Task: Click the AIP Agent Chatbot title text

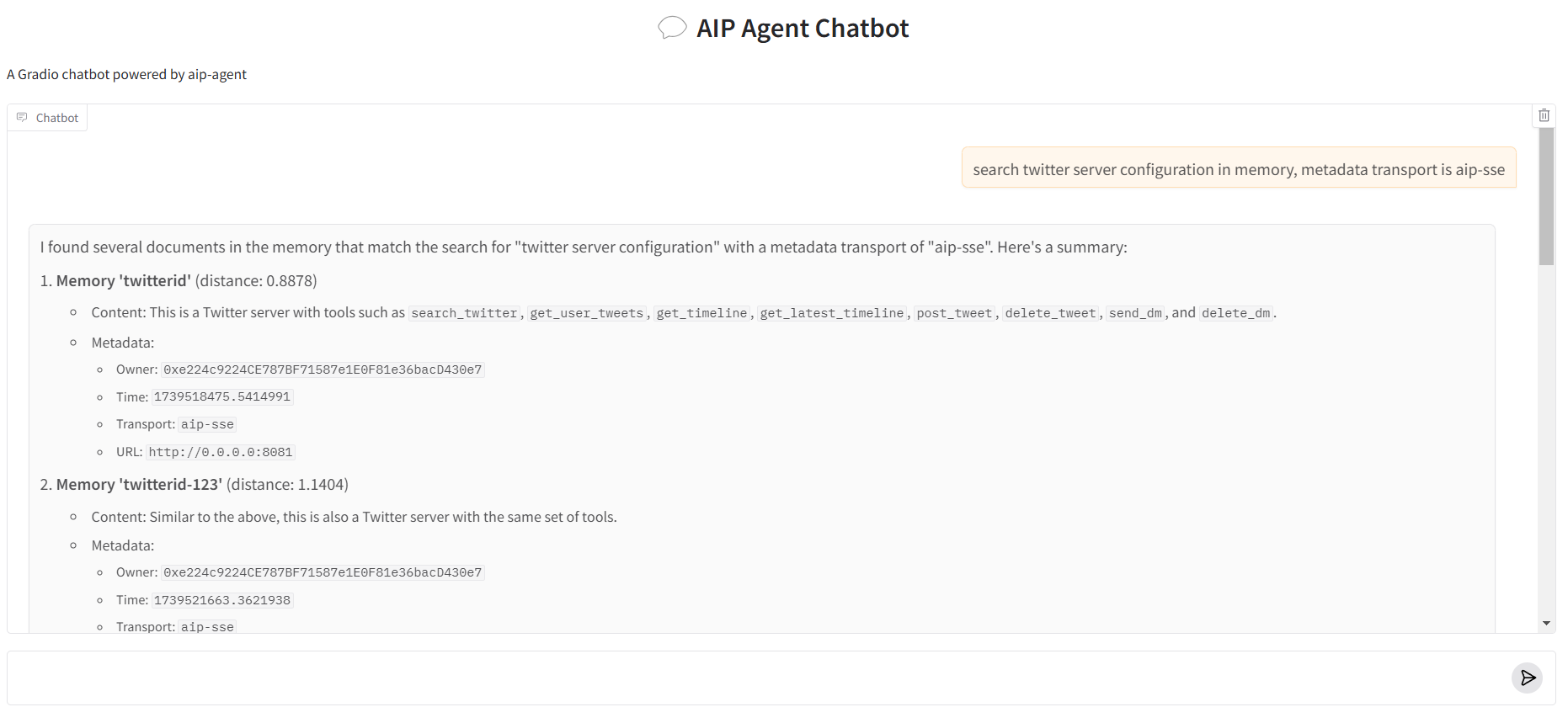Action: [x=802, y=29]
